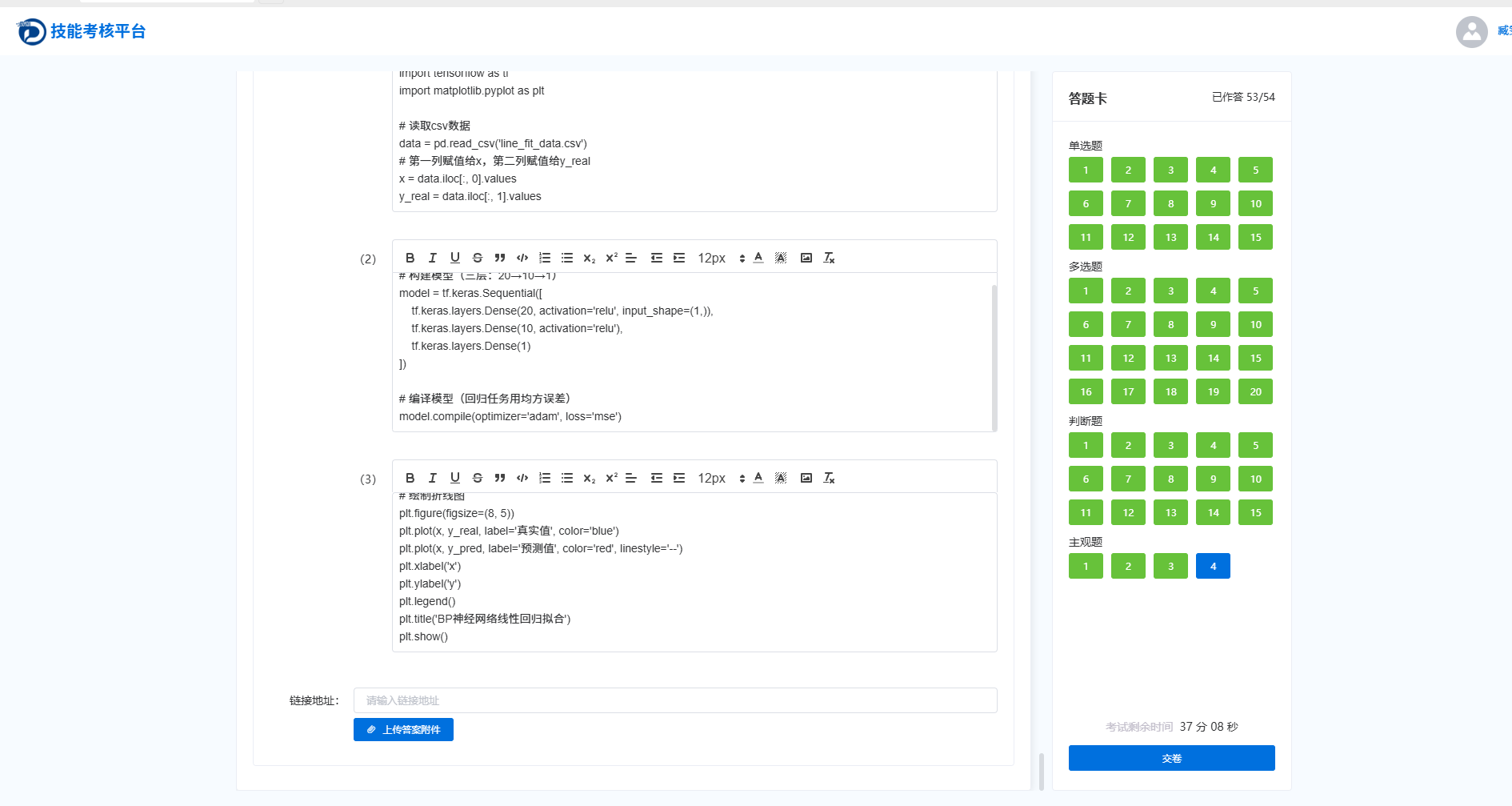Toggle bold in answer editor (2)
Screen dimensions: 1512x806
click(x=410, y=258)
